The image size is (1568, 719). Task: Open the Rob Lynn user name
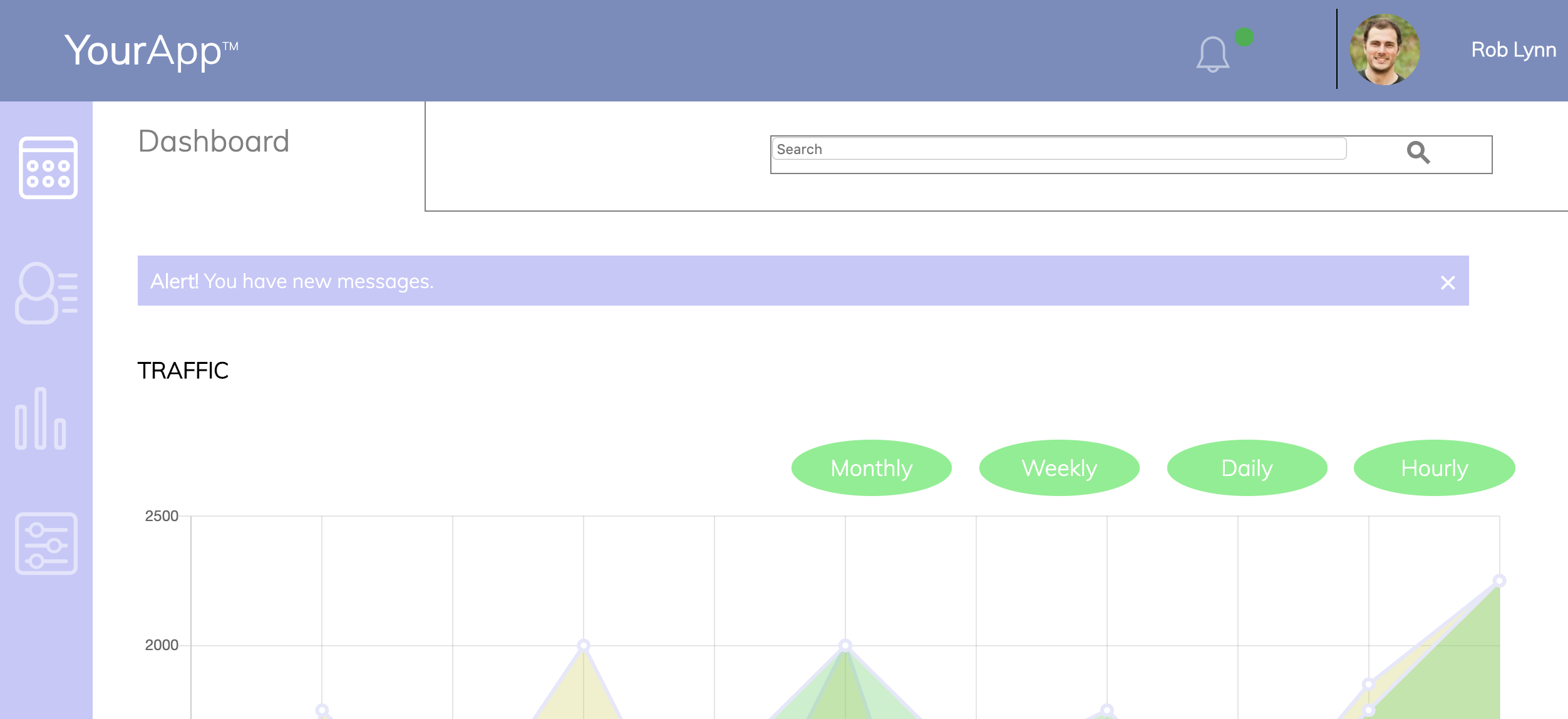[x=1513, y=49]
